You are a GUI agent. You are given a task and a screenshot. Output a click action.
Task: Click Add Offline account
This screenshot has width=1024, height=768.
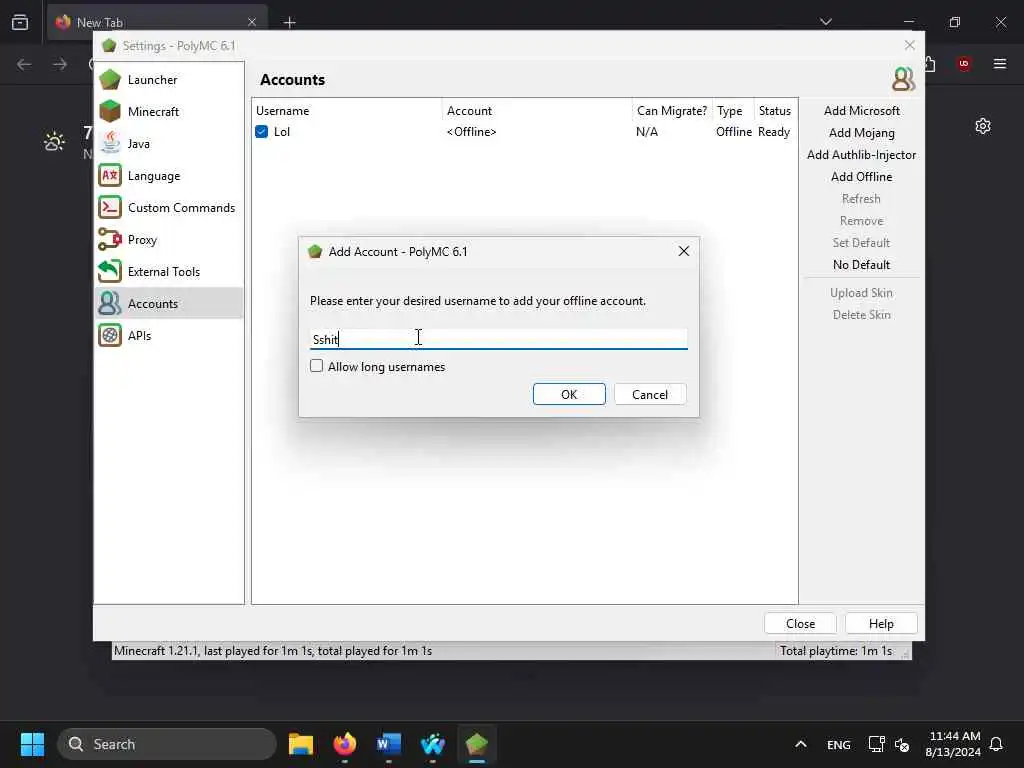coord(861,177)
